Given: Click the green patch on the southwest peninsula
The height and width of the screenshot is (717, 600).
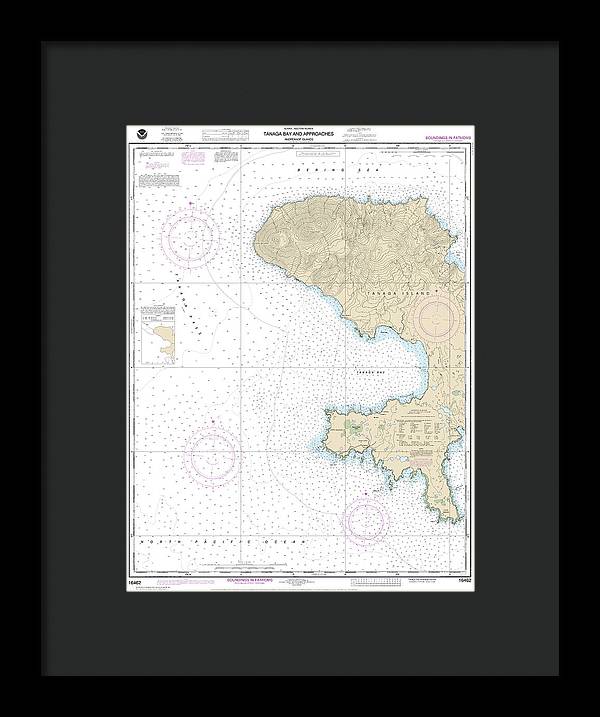Looking at the screenshot, I should click(x=356, y=428).
